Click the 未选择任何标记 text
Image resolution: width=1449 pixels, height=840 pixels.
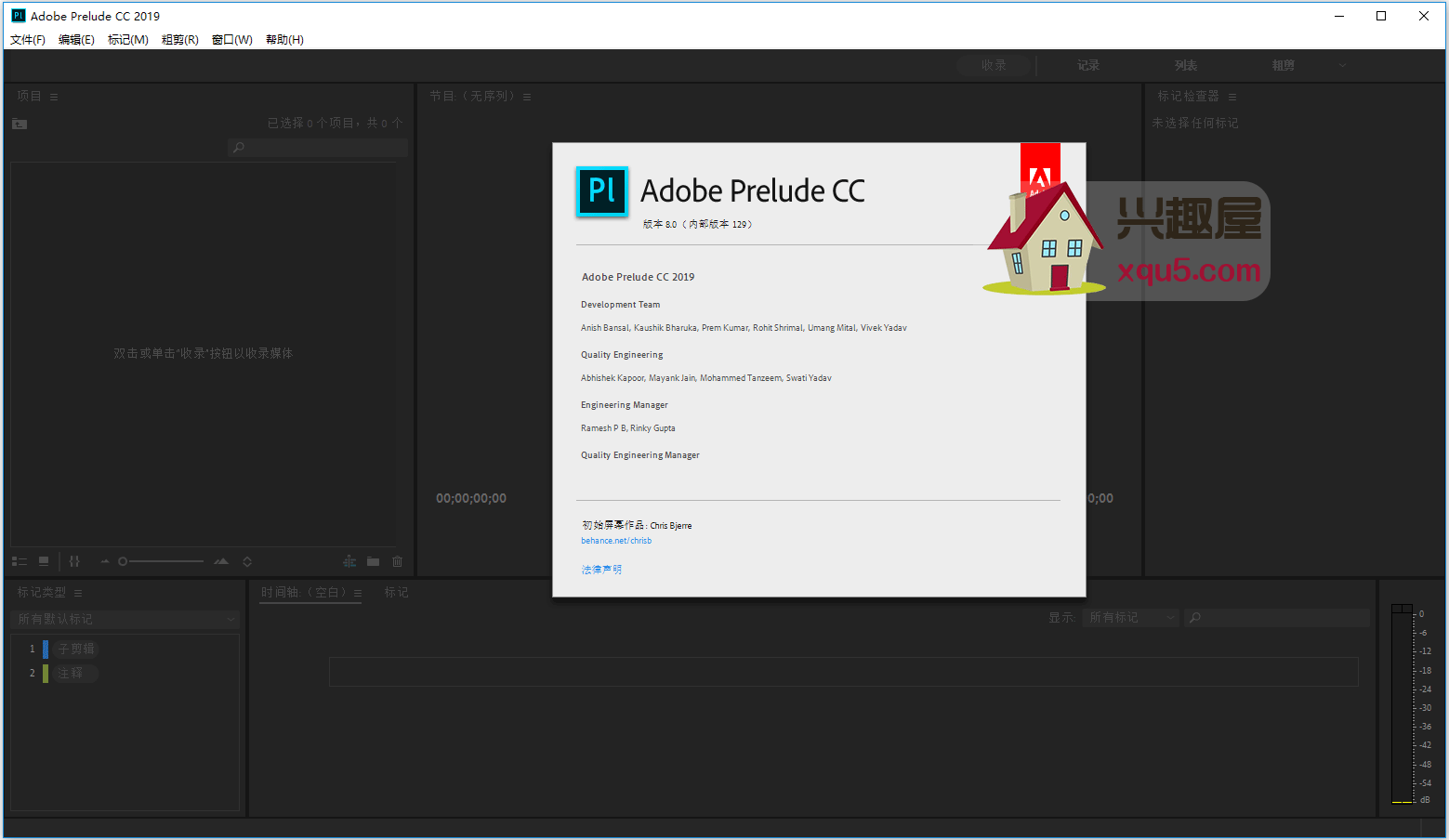1195,123
